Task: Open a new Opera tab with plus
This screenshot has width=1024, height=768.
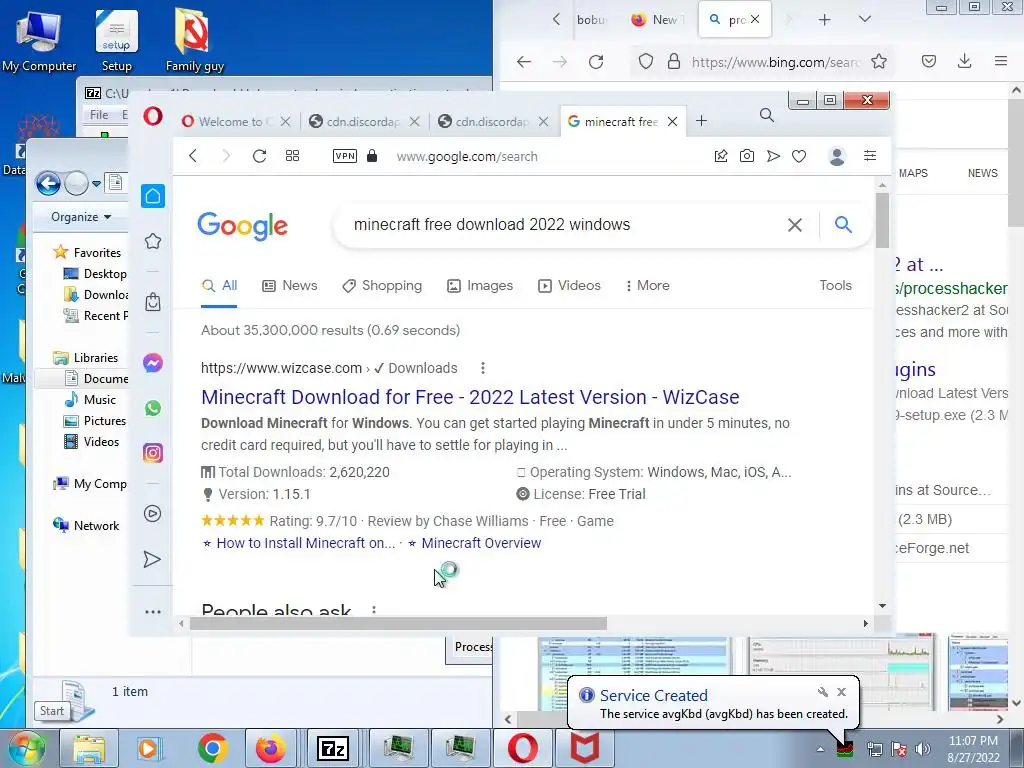Action: (x=701, y=121)
